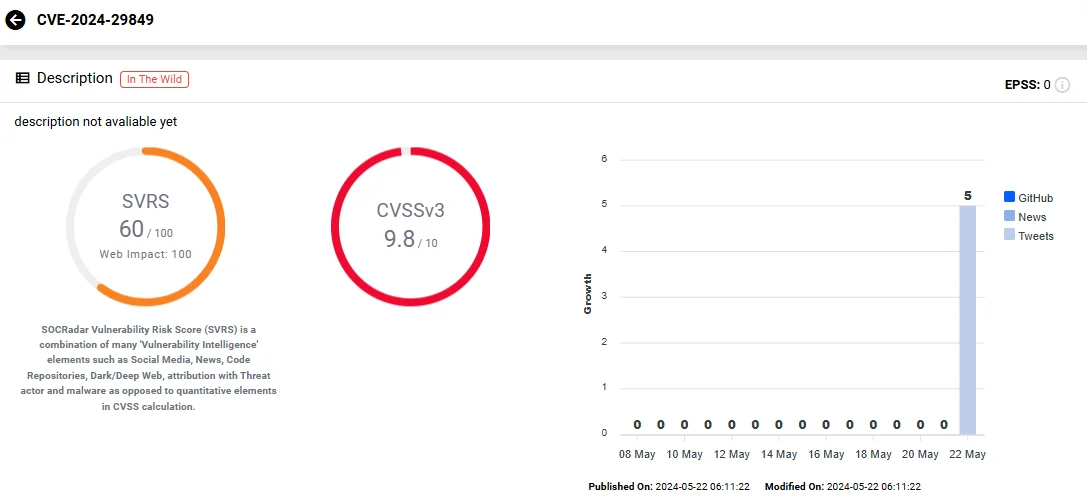
Task: Click the 08 May axis label
Action: (637, 455)
